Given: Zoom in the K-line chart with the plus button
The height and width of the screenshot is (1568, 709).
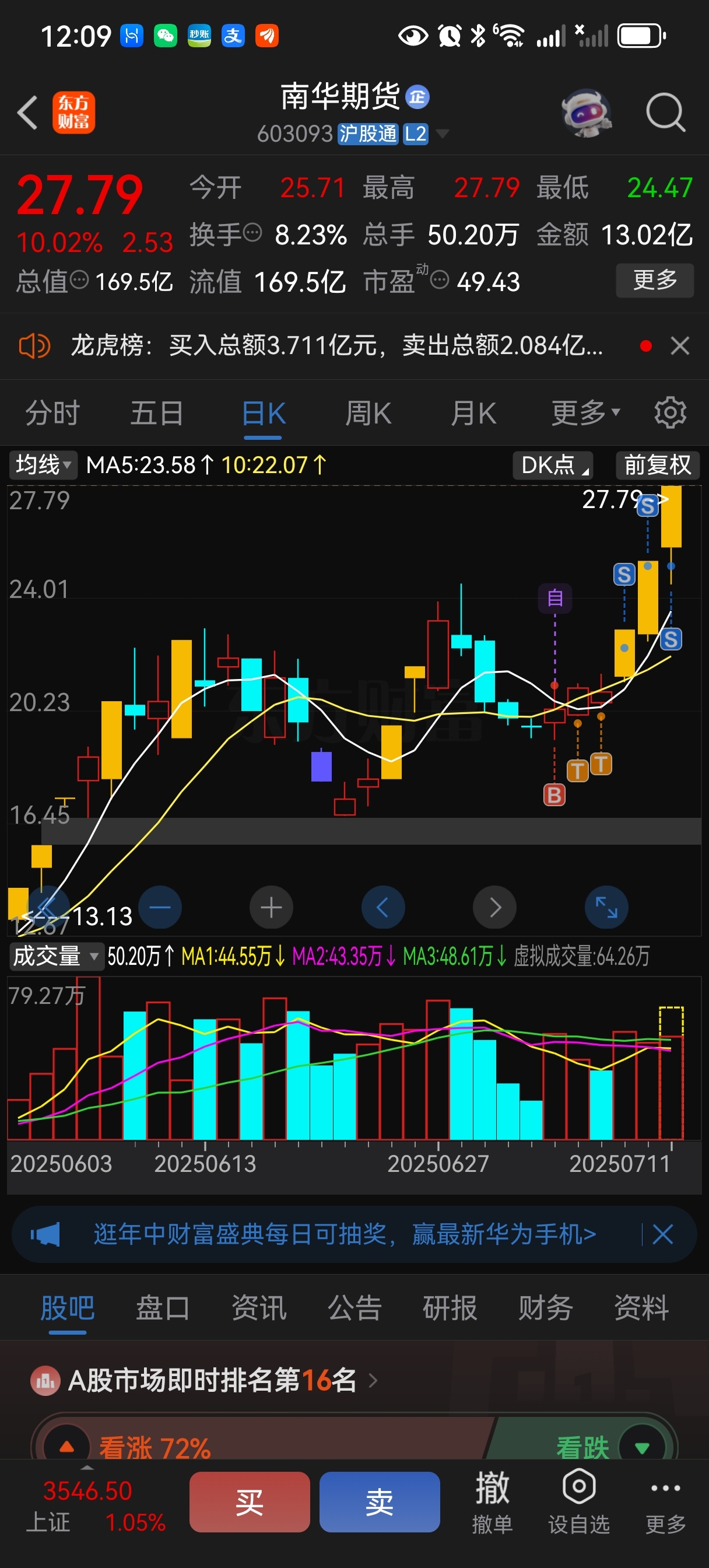Looking at the screenshot, I should tap(272, 908).
